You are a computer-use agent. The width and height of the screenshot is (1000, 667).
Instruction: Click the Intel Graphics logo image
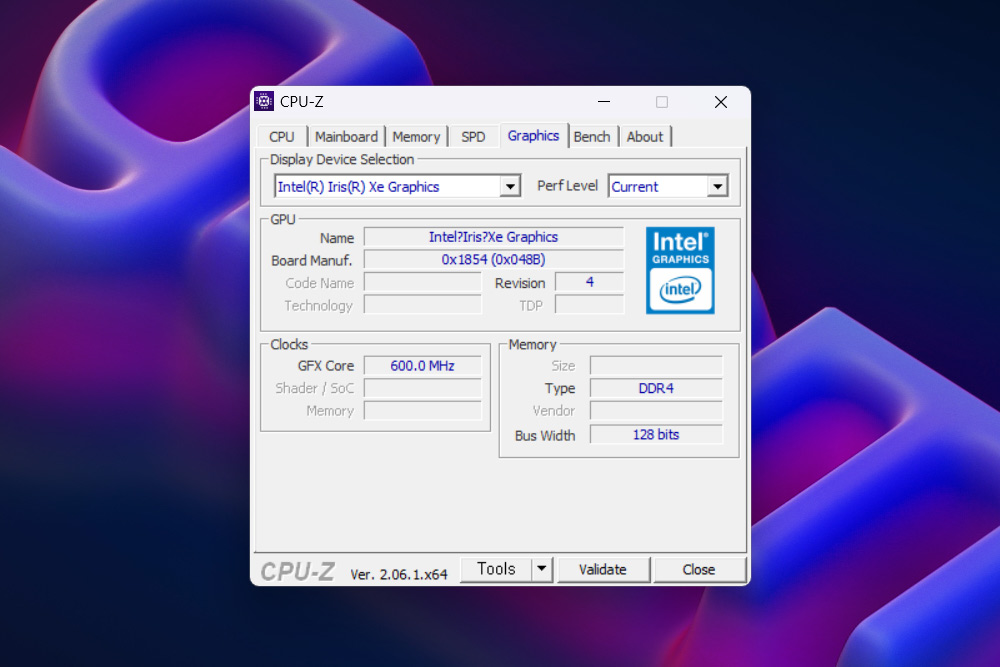[680, 270]
